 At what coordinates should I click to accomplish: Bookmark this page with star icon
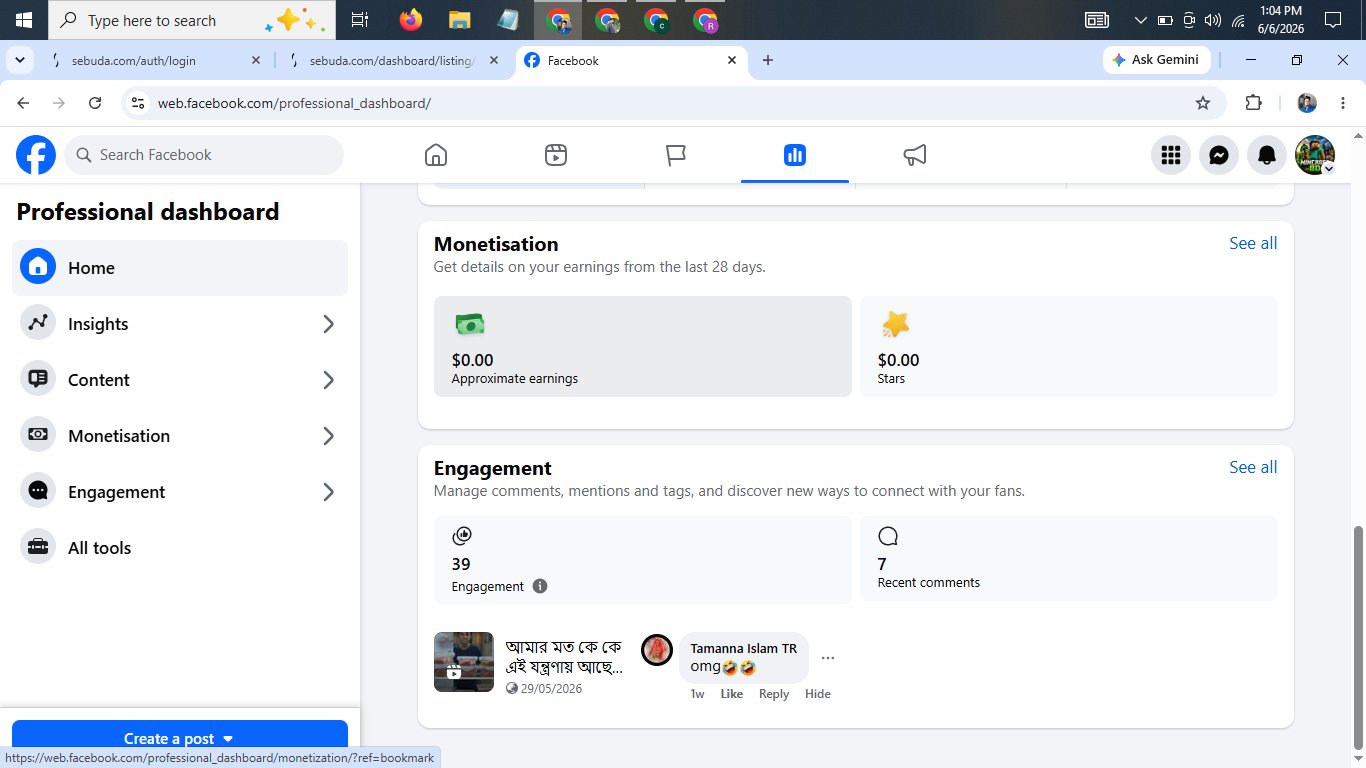click(x=1203, y=103)
